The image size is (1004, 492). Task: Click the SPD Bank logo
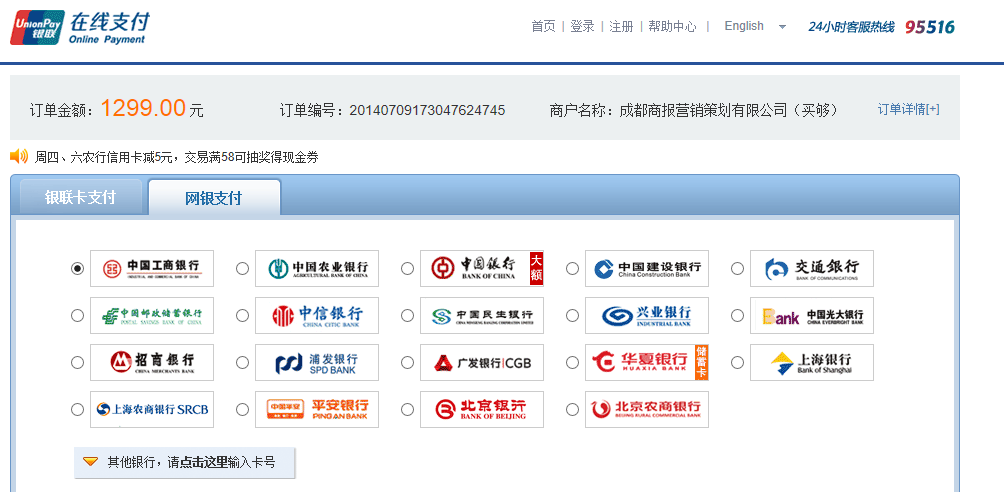tap(317, 363)
